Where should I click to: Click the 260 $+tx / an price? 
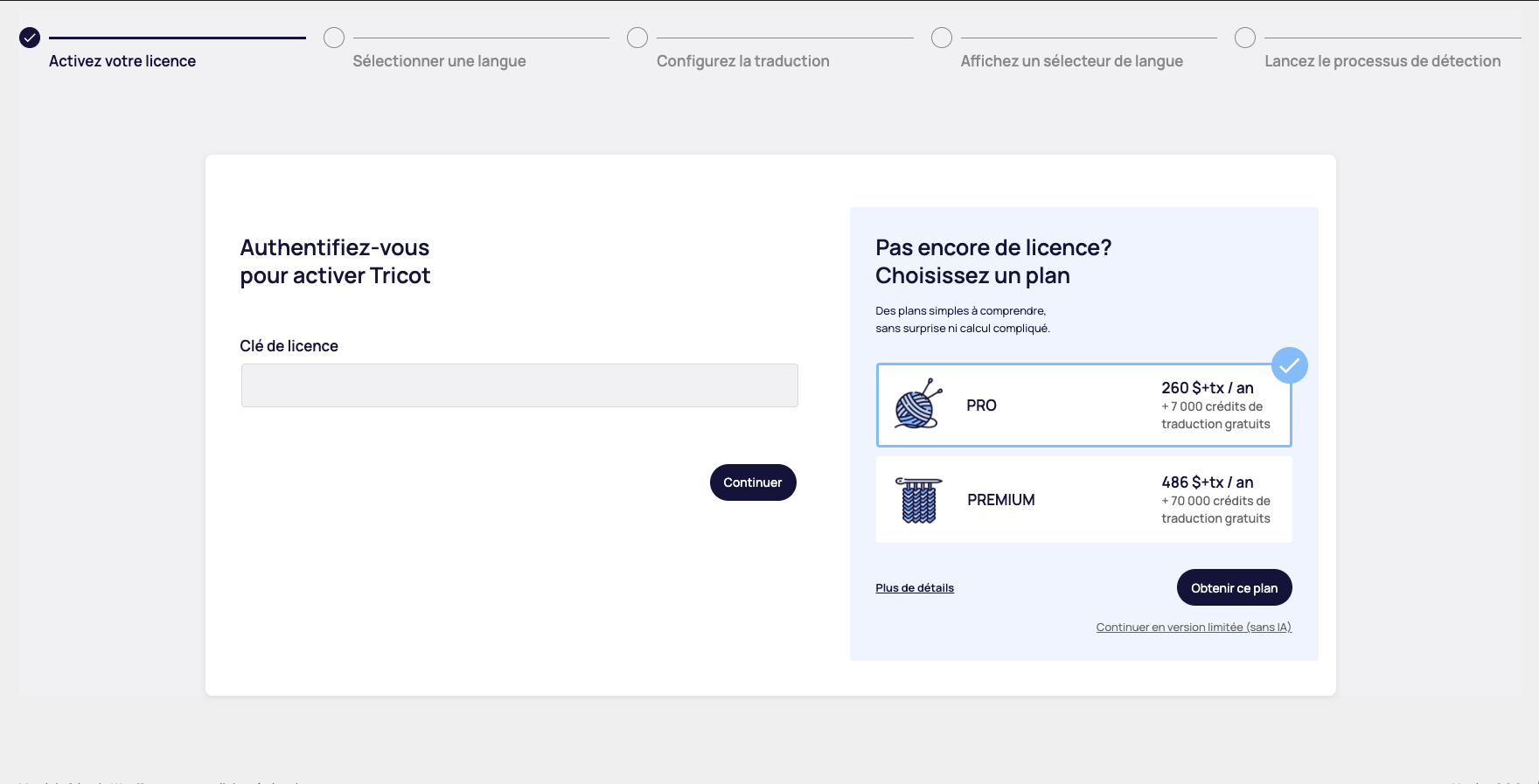pos(1208,388)
